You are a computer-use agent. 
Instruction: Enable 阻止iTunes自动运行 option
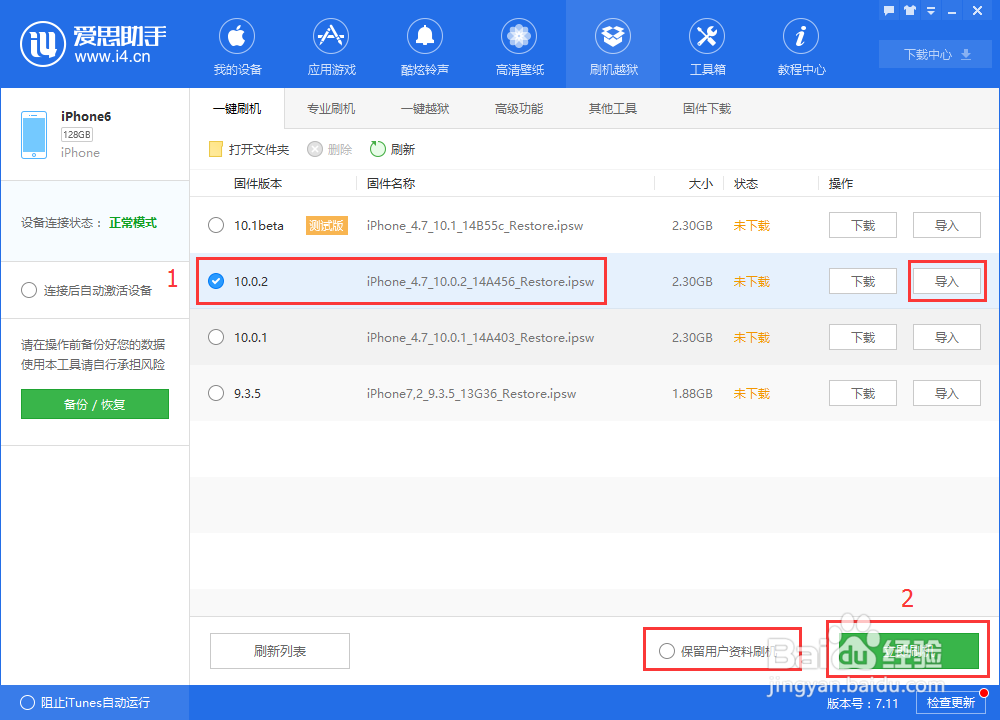pos(27,702)
